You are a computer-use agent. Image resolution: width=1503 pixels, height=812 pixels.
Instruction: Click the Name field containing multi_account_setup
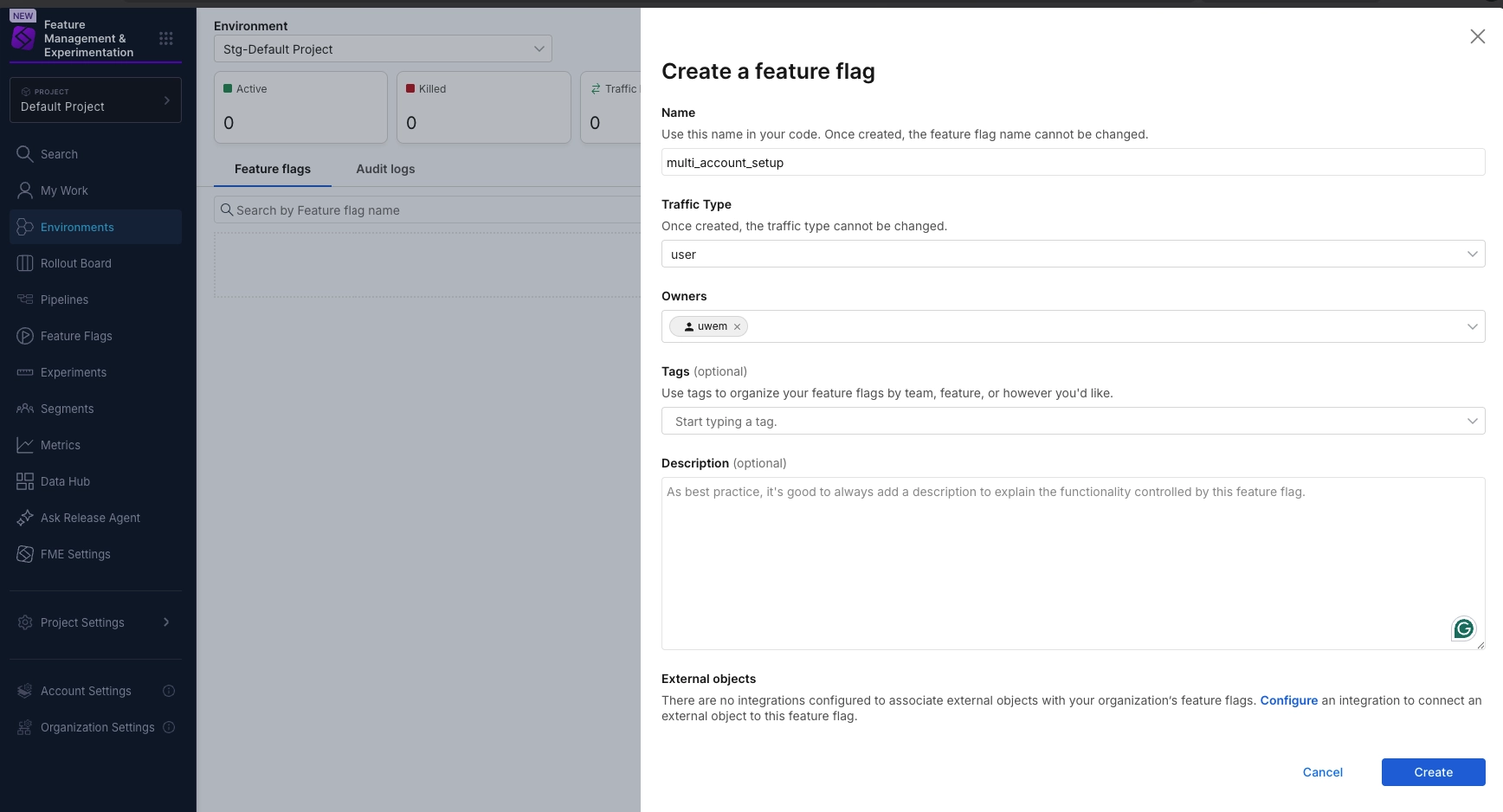tap(1073, 162)
